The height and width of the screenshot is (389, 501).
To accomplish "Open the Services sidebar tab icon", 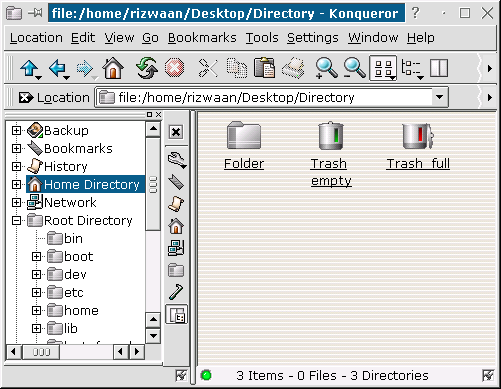I will pyautogui.click(x=176, y=292).
